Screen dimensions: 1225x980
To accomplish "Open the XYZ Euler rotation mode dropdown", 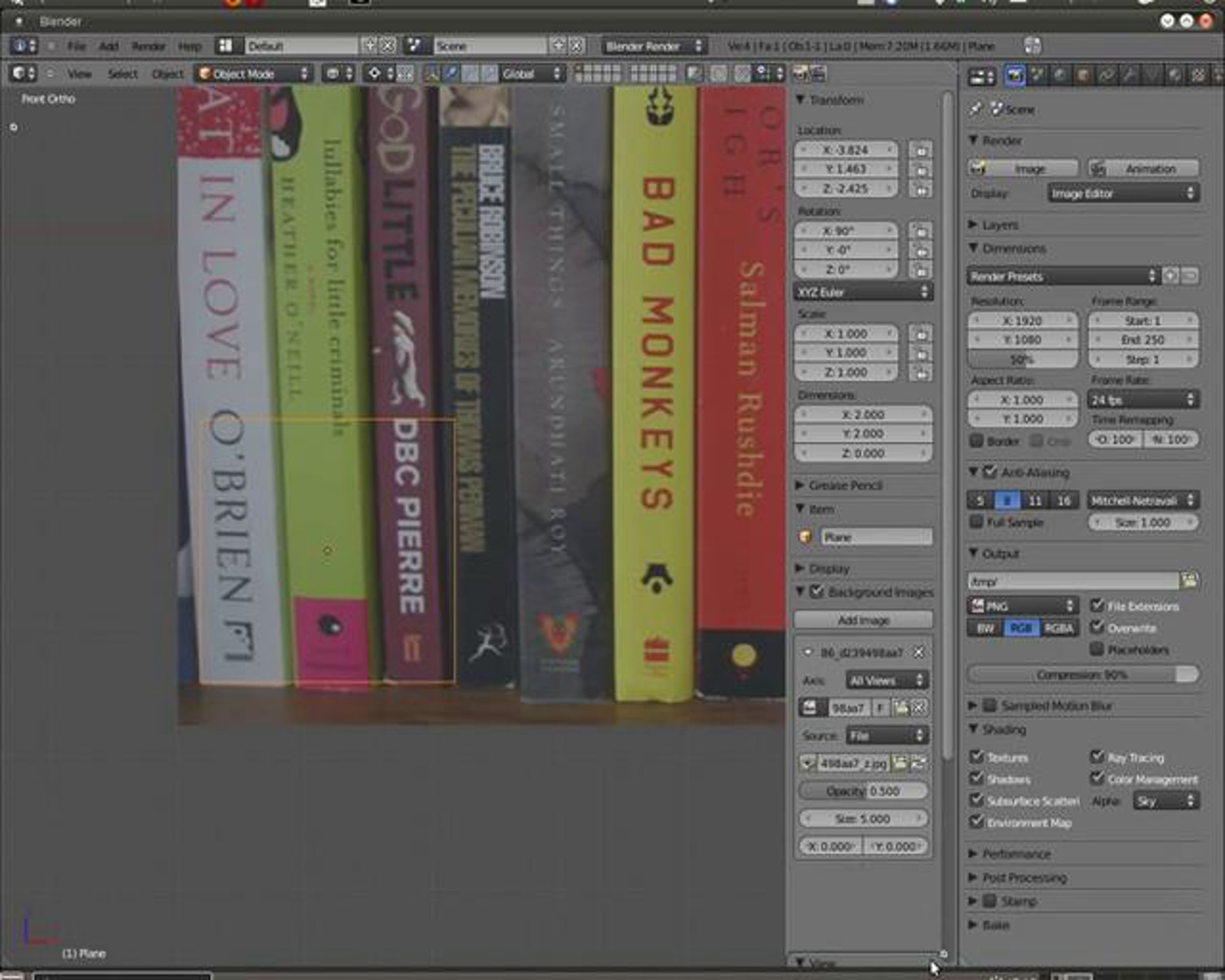I will (863, 292).
